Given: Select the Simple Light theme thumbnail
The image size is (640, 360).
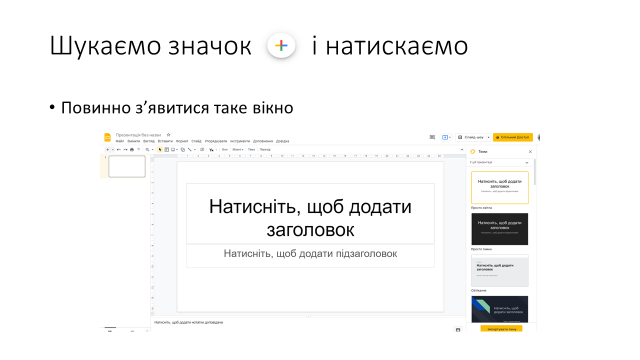Looking at the screenshot, I should [500, 187].
